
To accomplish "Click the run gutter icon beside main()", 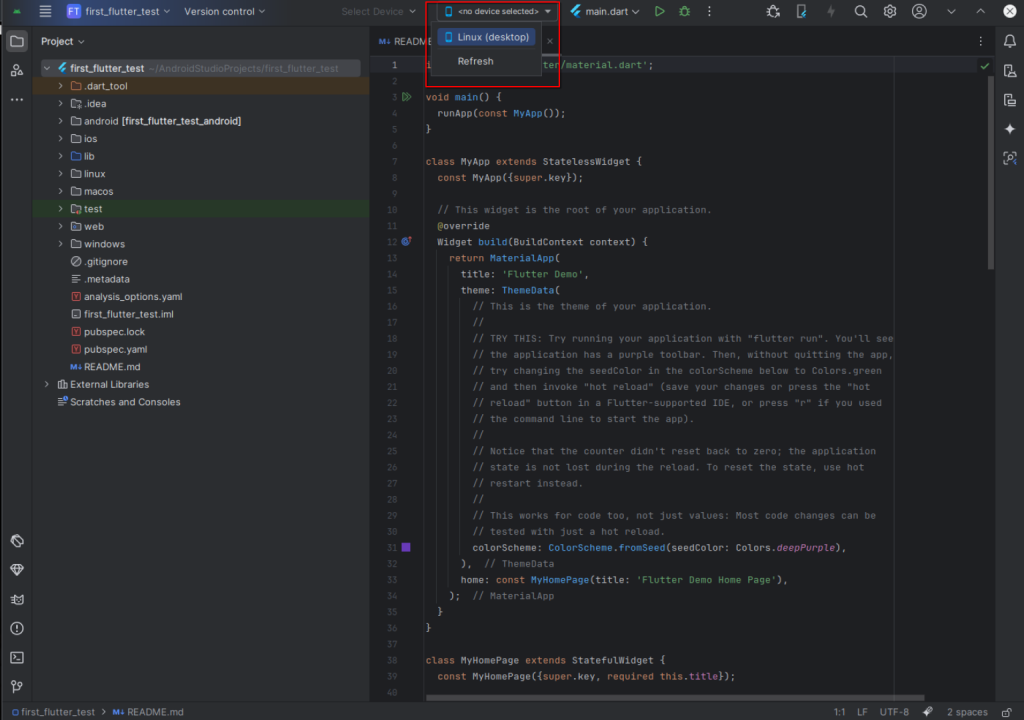I will click(407, 97).
